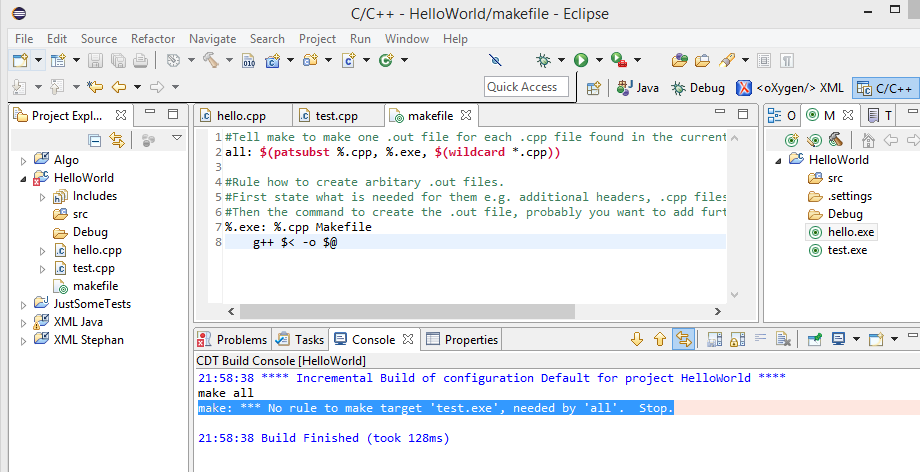Click the Debug bug icon in toolbar

coord(543,60)
